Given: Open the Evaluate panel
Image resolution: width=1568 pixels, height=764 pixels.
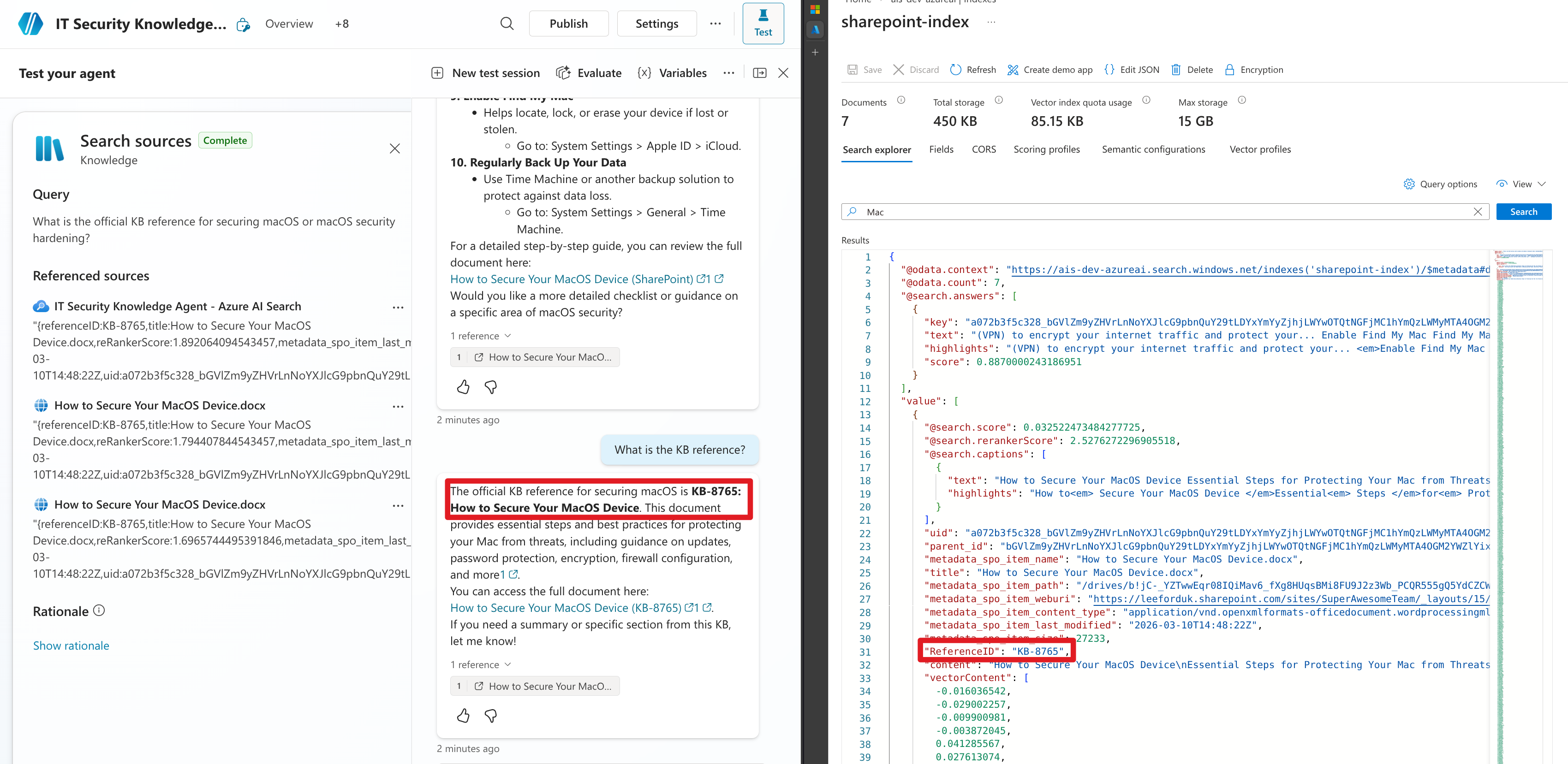Looking at the screenshot, I should [588, 72].
